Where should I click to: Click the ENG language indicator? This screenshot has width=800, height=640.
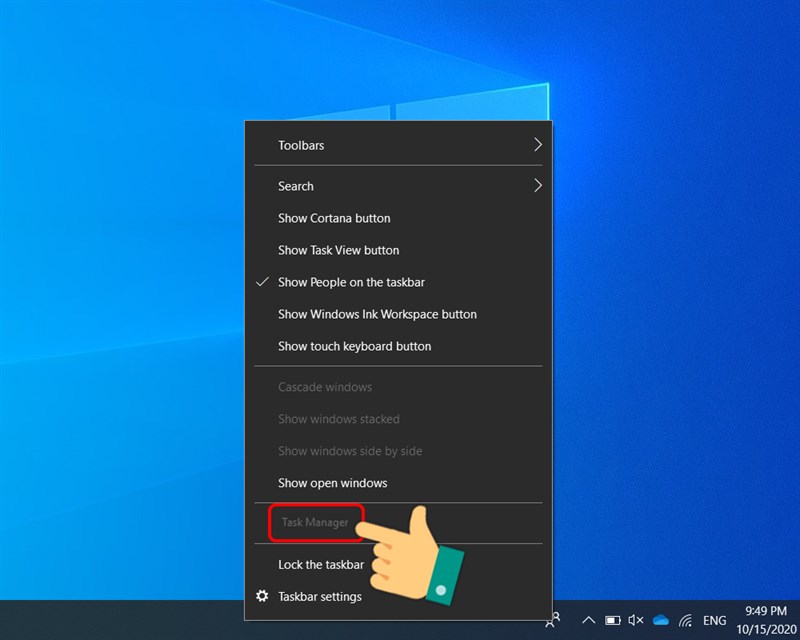click(714, 620)
